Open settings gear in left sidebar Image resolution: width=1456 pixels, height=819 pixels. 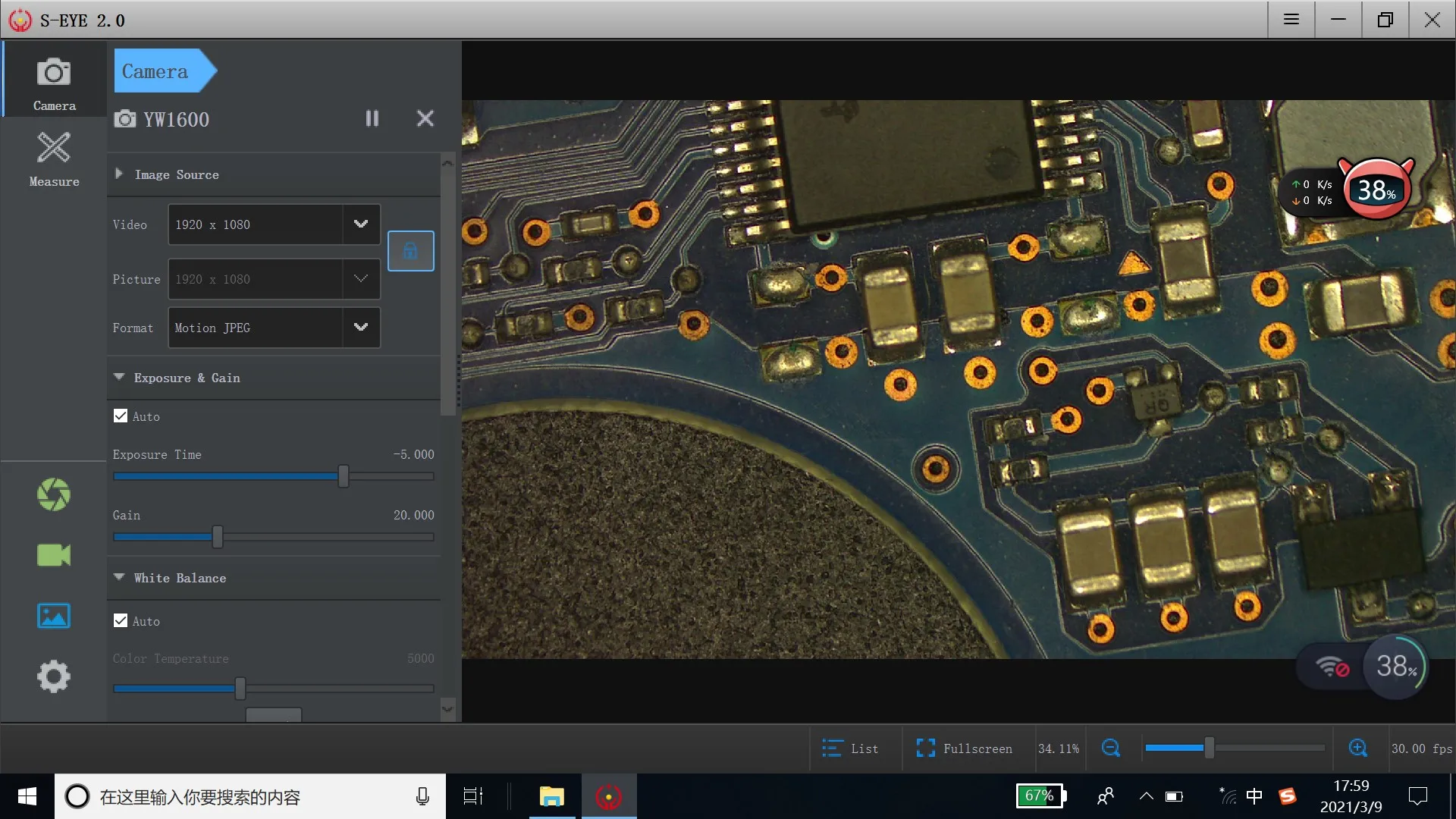pos(53,676)
